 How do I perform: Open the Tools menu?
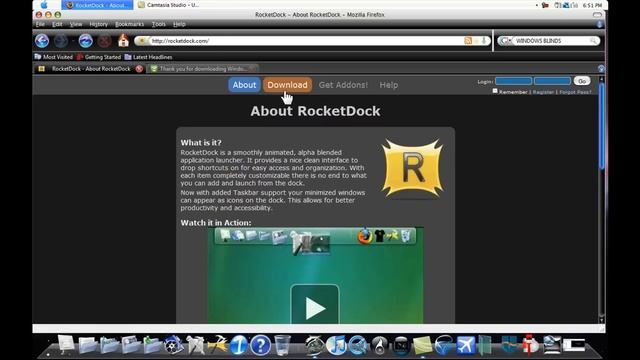point(159,24)
